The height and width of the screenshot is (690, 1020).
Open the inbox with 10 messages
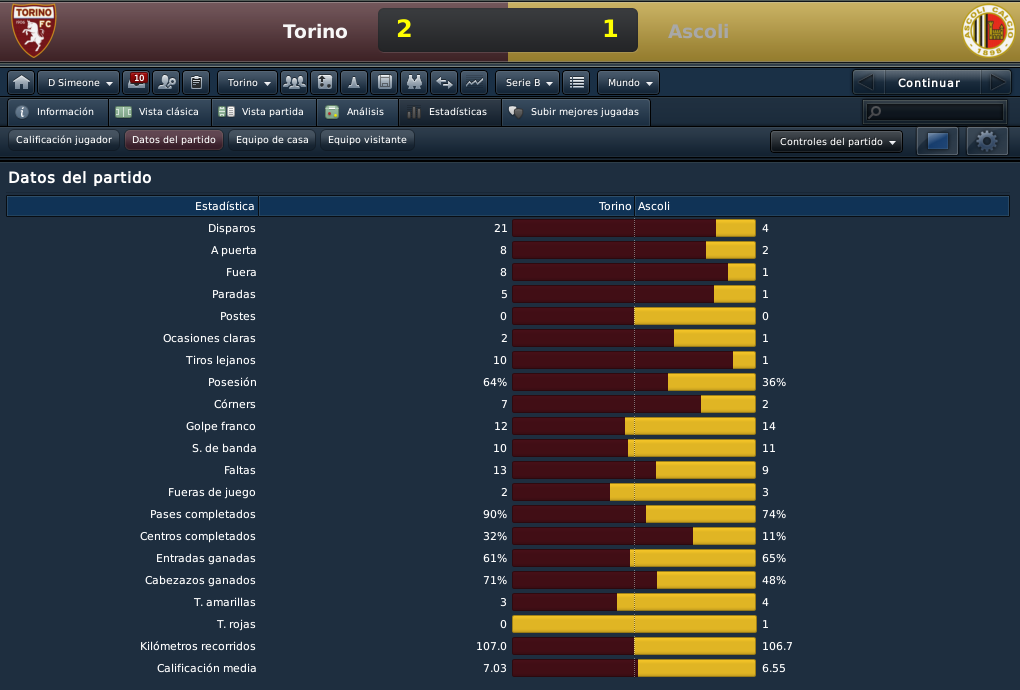[137, 83]
